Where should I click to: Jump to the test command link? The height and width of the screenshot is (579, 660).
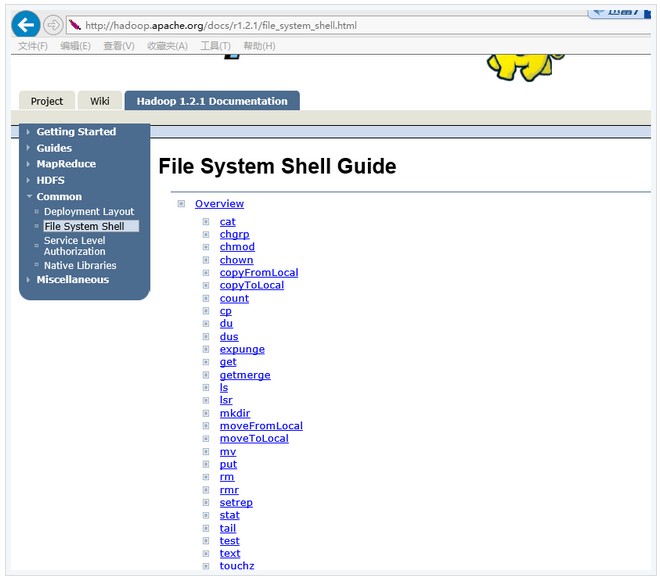[x=229, y=541]
